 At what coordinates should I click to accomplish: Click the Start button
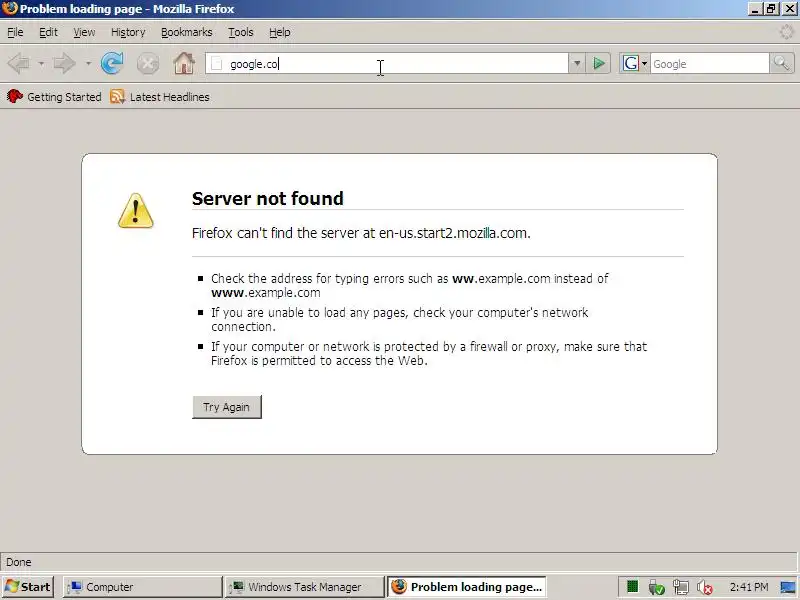(x=29, y=587)
